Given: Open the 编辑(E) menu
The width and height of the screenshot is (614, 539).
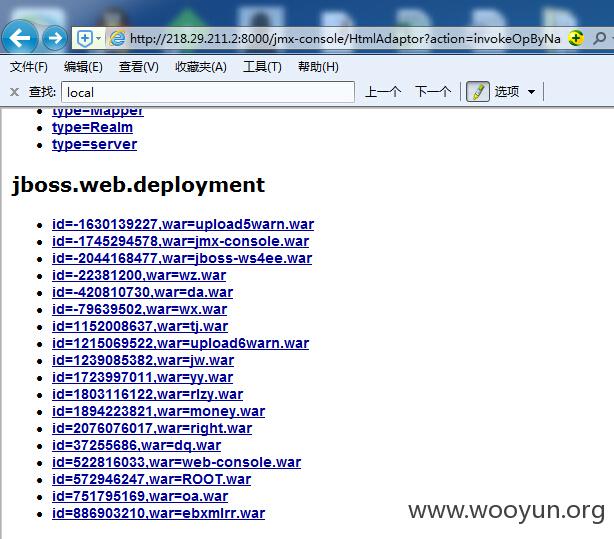Looking at the screenshot, I should tap(83, 67).
